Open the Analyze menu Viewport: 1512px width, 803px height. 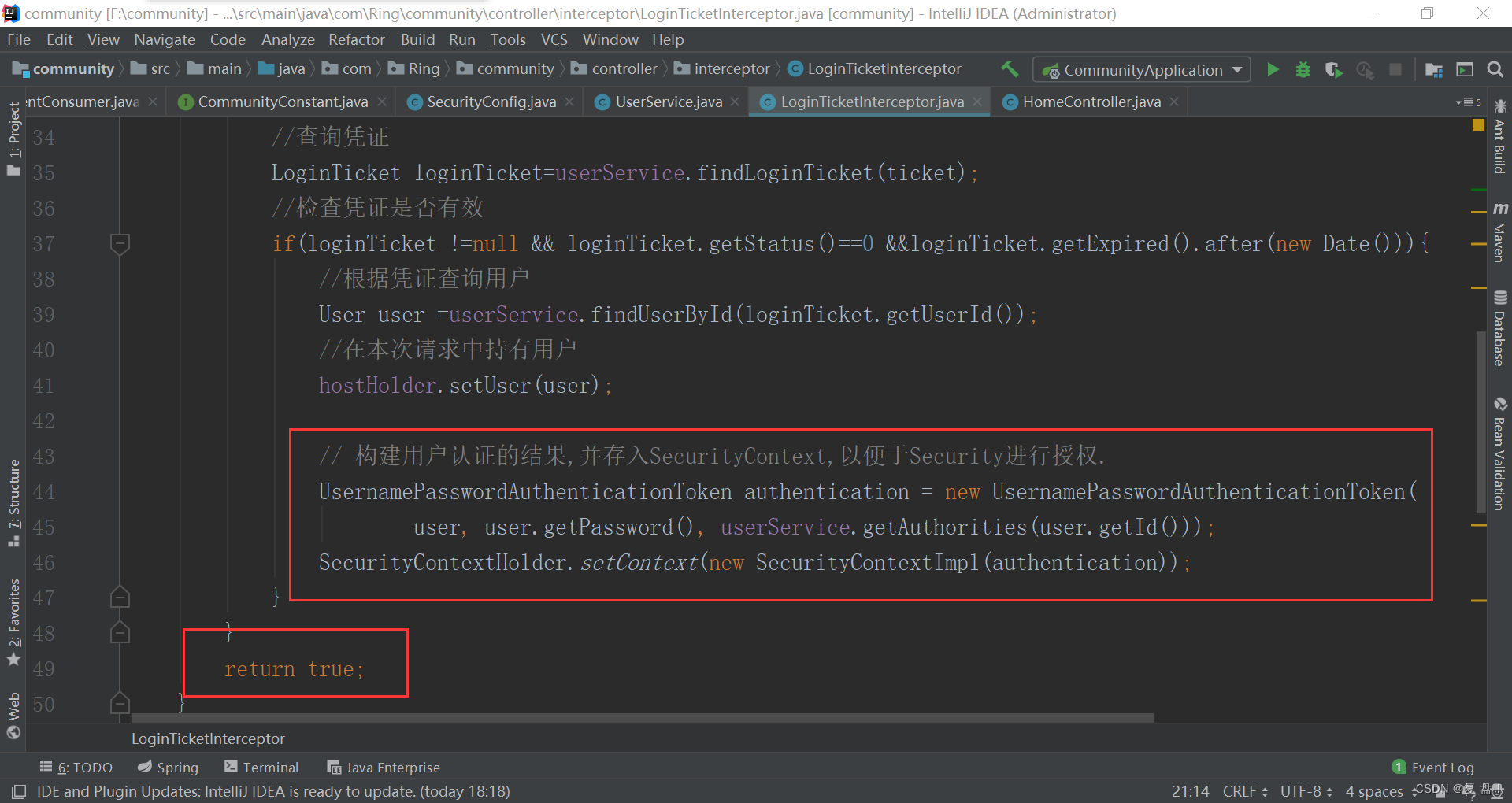[x=287, y=39]
